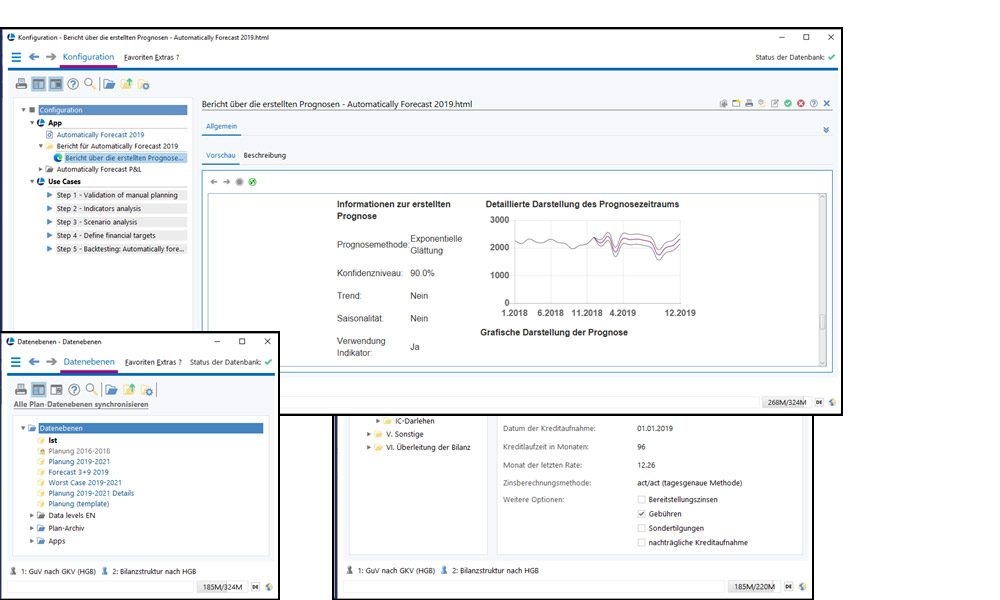
Task: Toggle detail-panel layout button in Konfiguration toolbar
Action: tap(56, 84)
